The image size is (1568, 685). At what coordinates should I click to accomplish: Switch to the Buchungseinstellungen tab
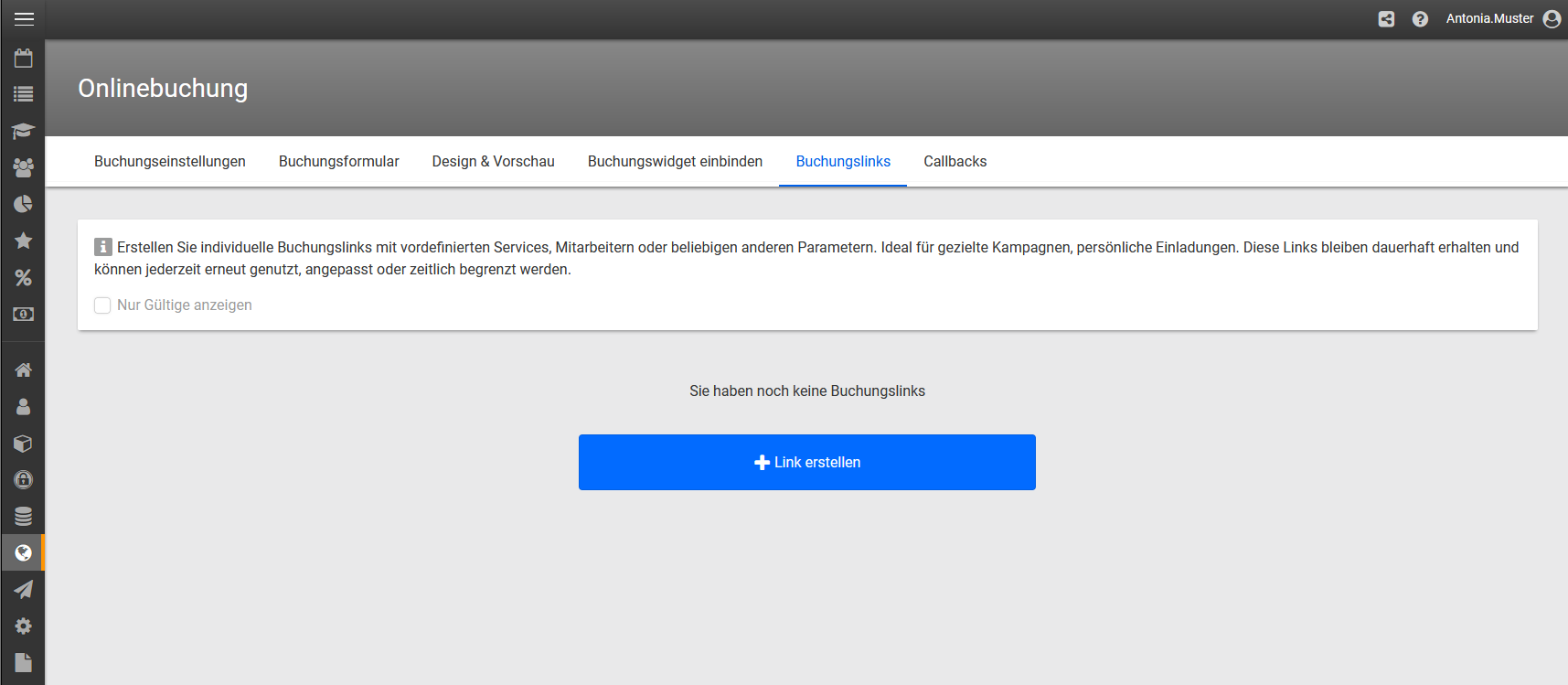click(x=170, y=162)
